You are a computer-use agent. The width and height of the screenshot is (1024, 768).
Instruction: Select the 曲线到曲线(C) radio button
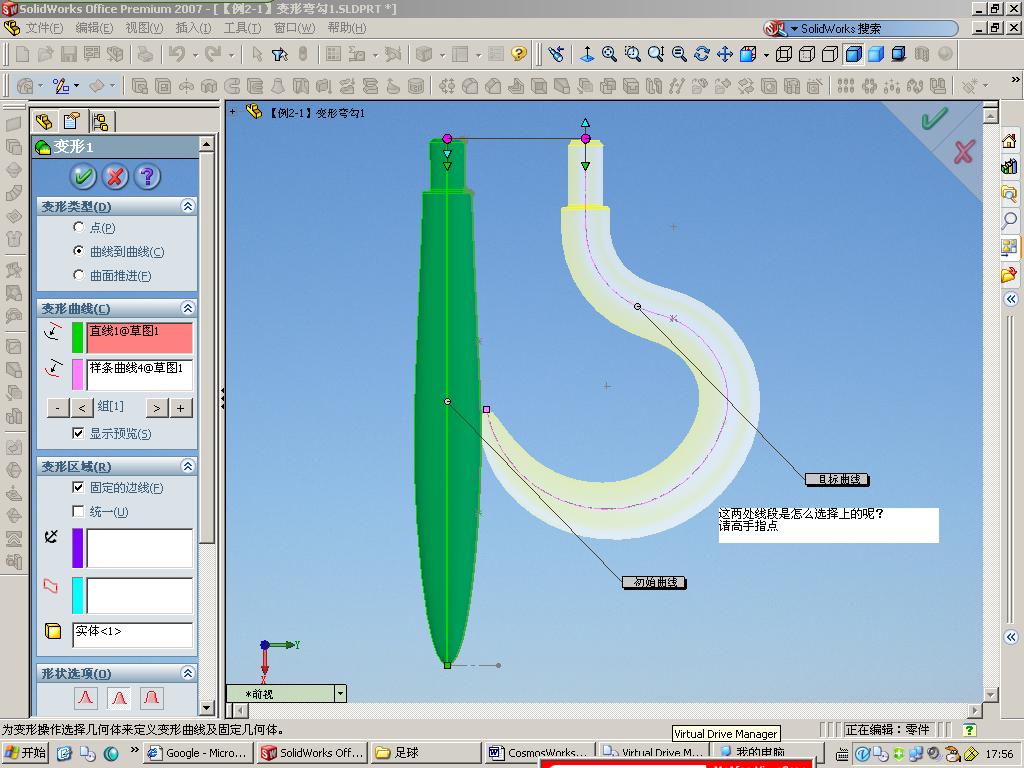(78, 251)
